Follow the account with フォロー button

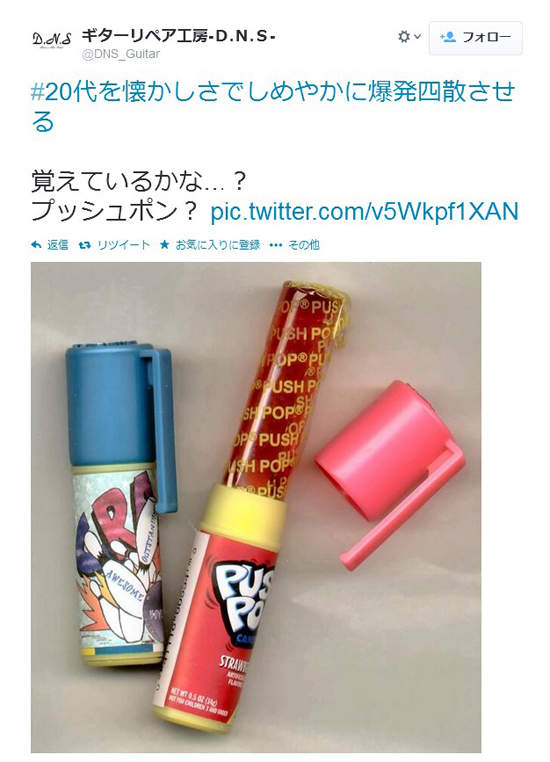(x=476, y=37)
